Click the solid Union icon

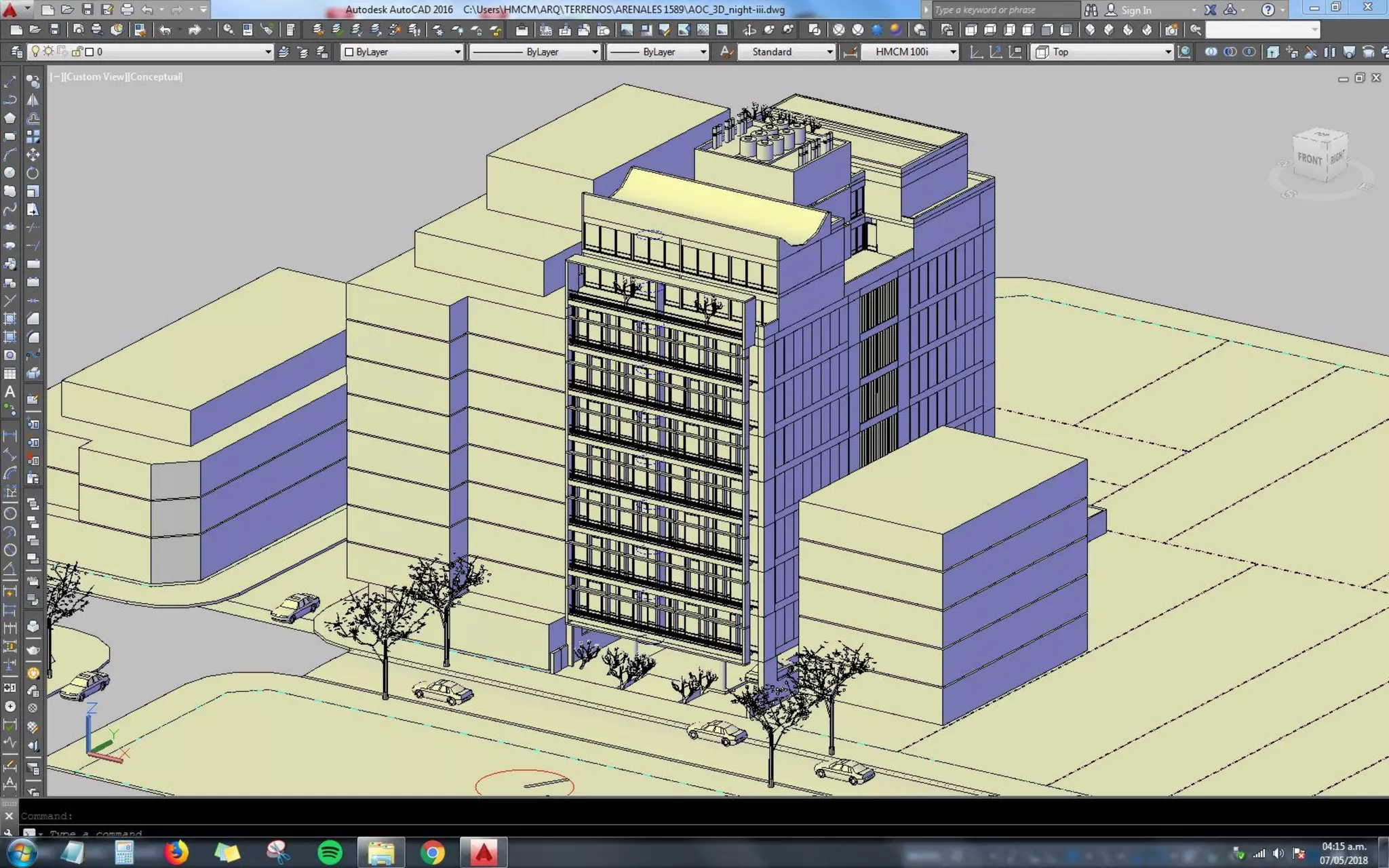pos(1211,52)
